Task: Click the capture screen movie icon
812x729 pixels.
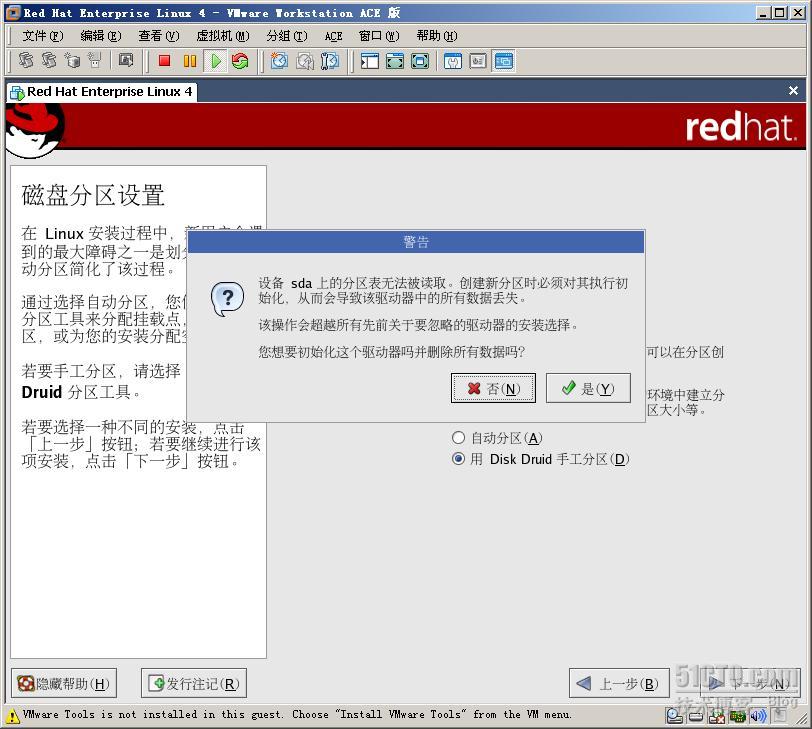Action: 125,61
